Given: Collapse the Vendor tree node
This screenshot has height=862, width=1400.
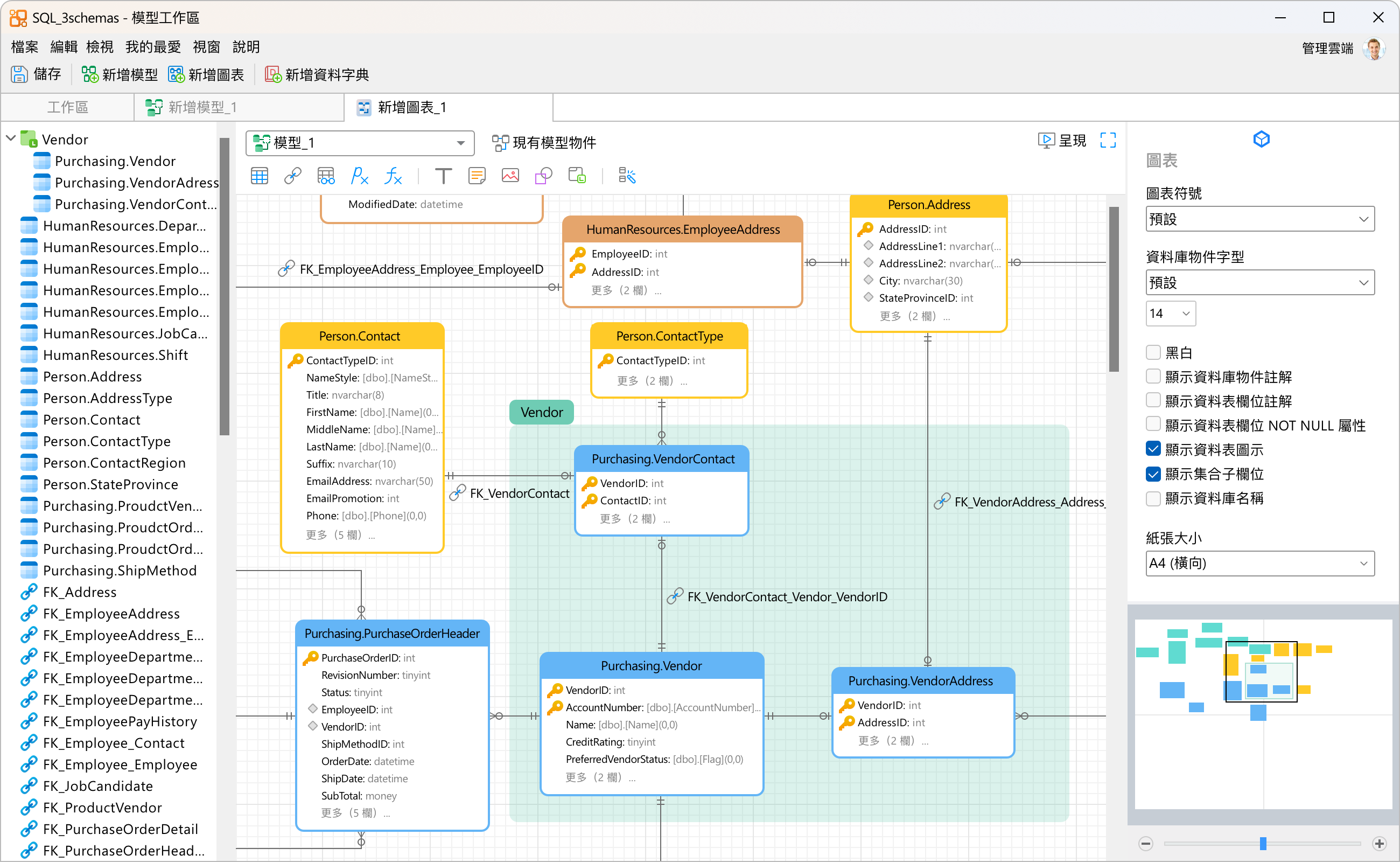Looking at the screenshot, I should (10, 138).
